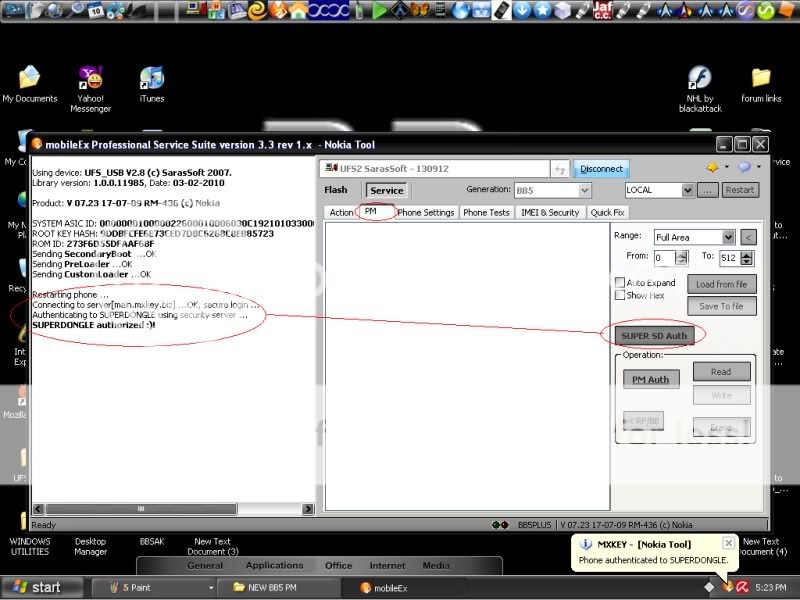Image resolution: width=800 pixels, height=600 pixels.
Task: Enable the Auto Expand checkbox
Action: (x=620, y=282)
